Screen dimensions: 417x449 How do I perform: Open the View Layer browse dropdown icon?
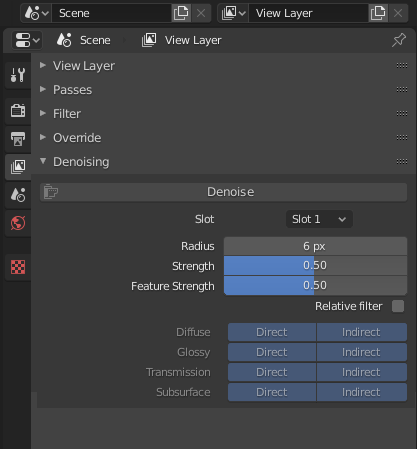point(233,13)
